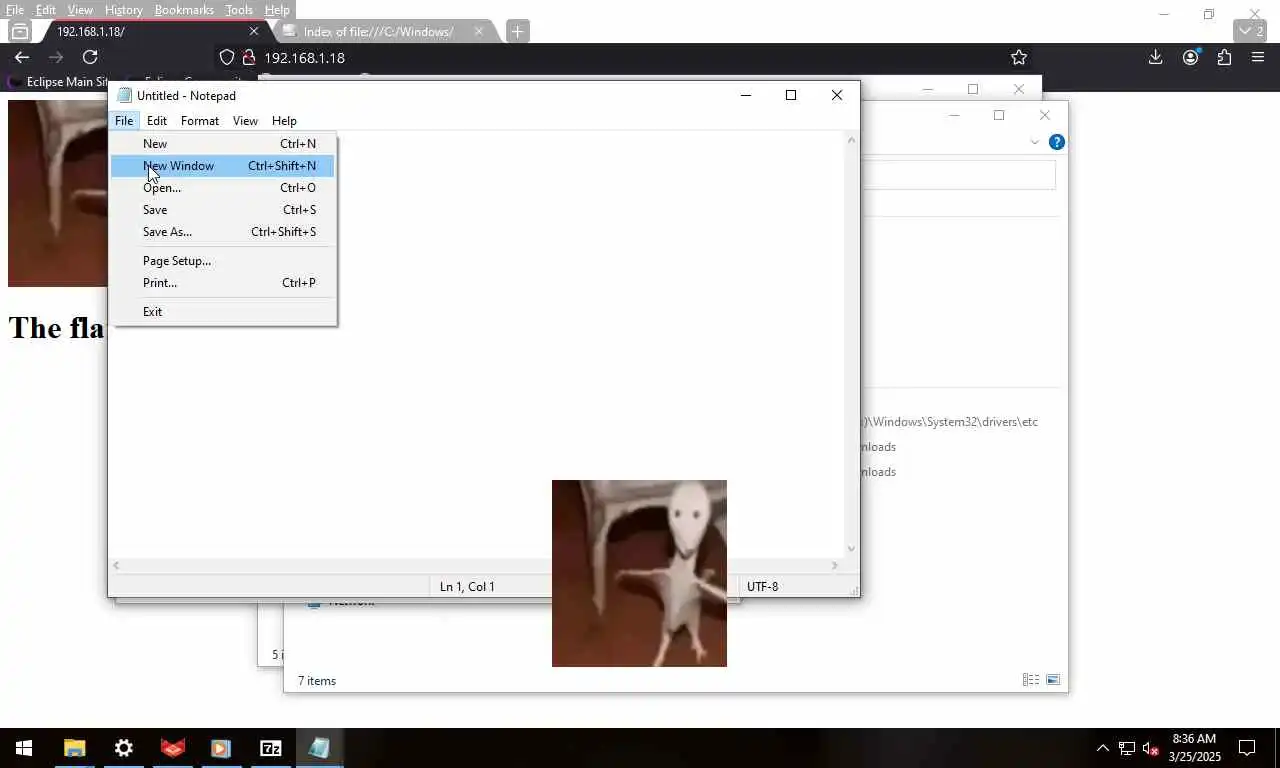Click the muted volume tray icon
The height and width of the screenshot is (768, 1280).
(x=1150, y=748)
